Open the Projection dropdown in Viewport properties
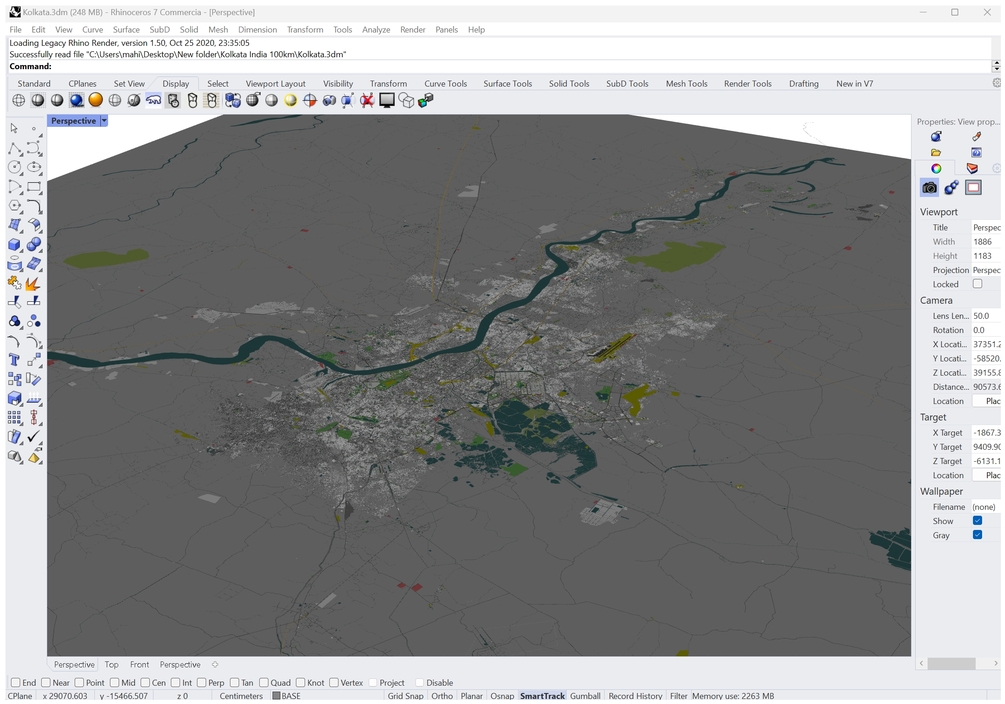This screenshot has height=704, width=1005. click(x=986, y=270)
